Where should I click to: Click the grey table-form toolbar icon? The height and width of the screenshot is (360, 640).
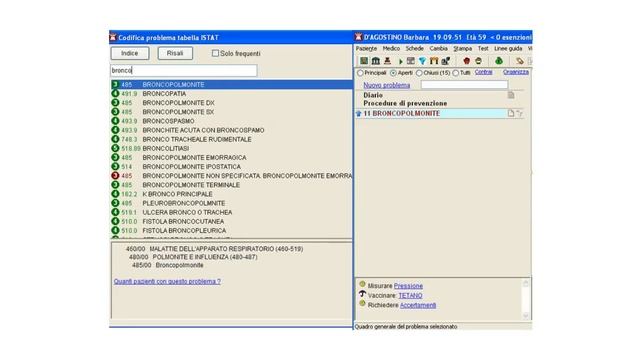point(411,61)
